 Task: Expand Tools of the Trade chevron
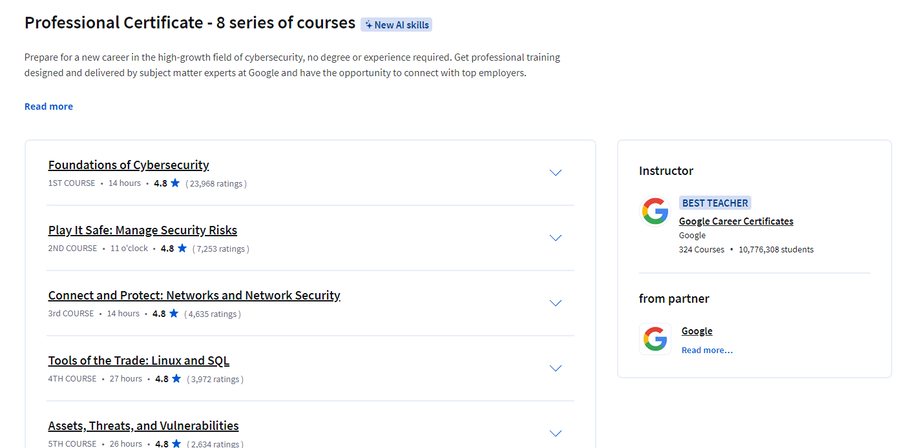click(555, 368)
